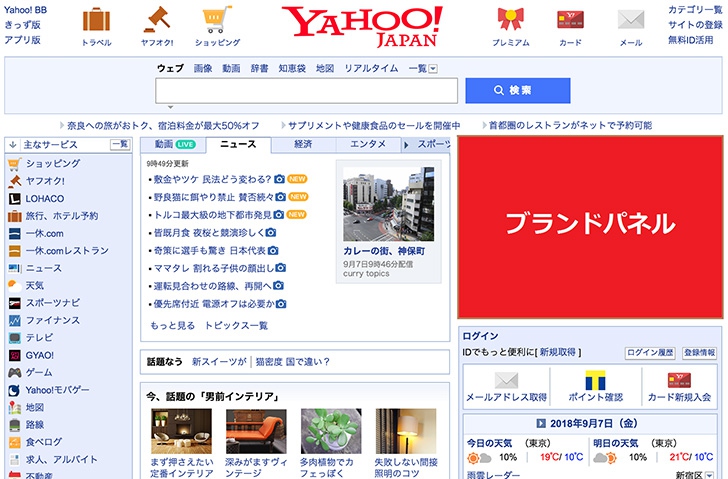Click the ニュース icon in sidebar
The image size is (728, 479).
click(x=14, y=268)
